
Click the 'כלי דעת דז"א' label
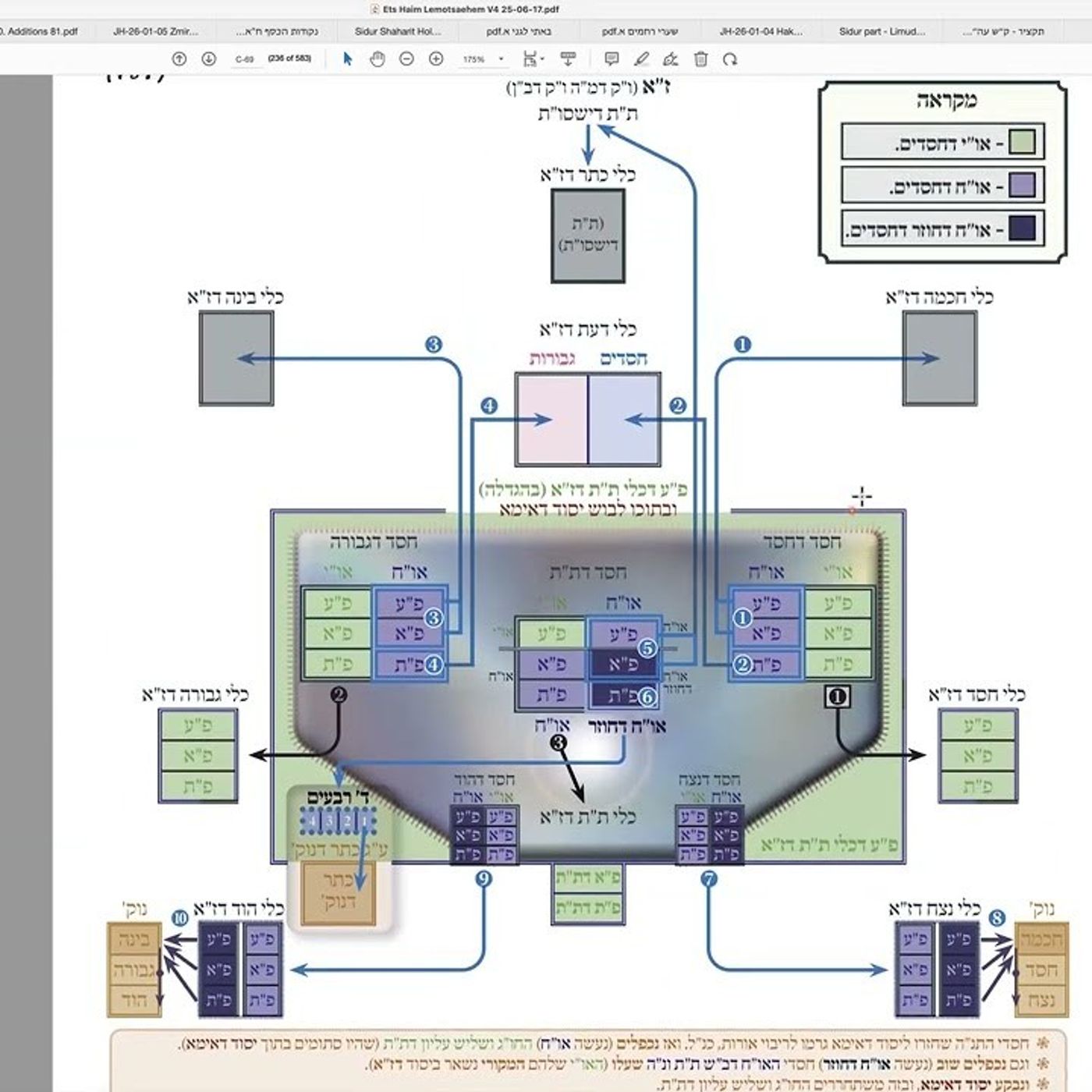click(587, 329)
